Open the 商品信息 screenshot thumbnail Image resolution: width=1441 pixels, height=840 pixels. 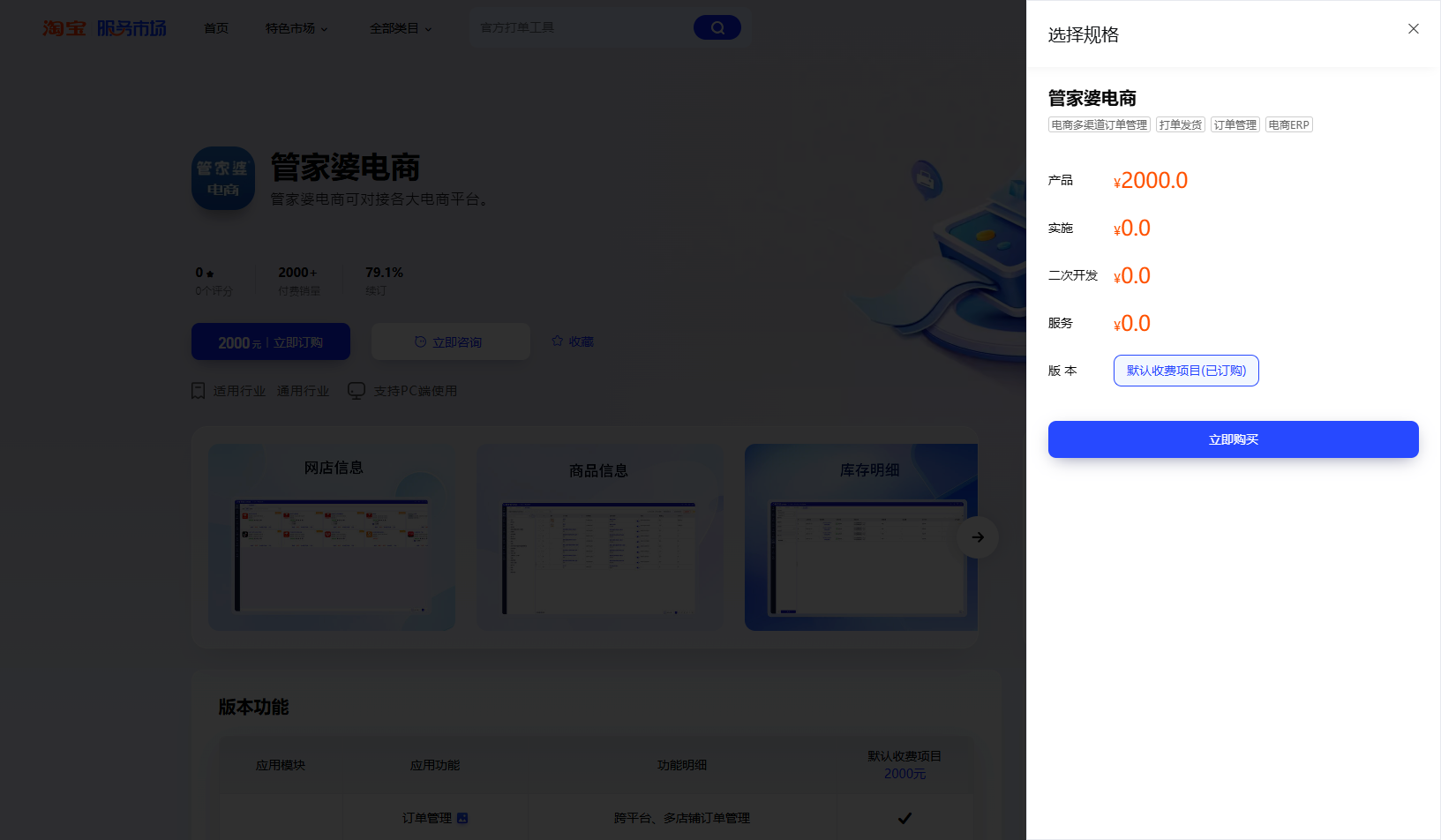(600, 537)
